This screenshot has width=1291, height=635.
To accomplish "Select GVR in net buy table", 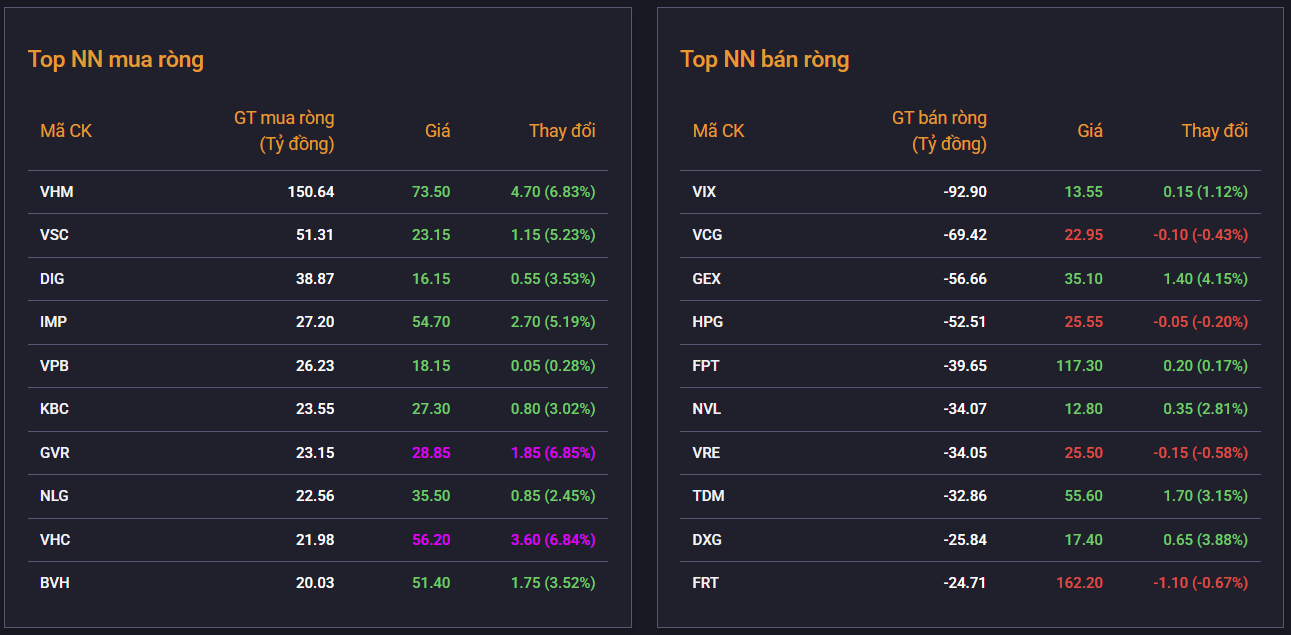I will pos(55,453).
